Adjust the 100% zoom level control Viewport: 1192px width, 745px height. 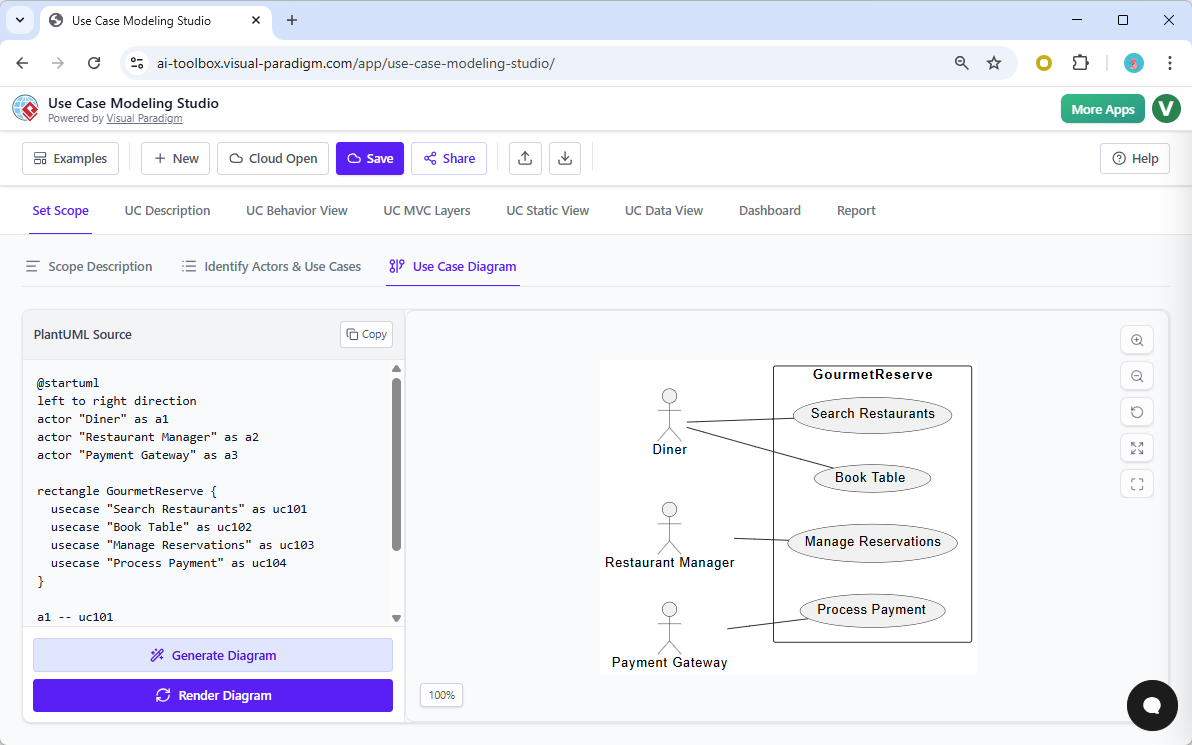[x=441, y=695]
